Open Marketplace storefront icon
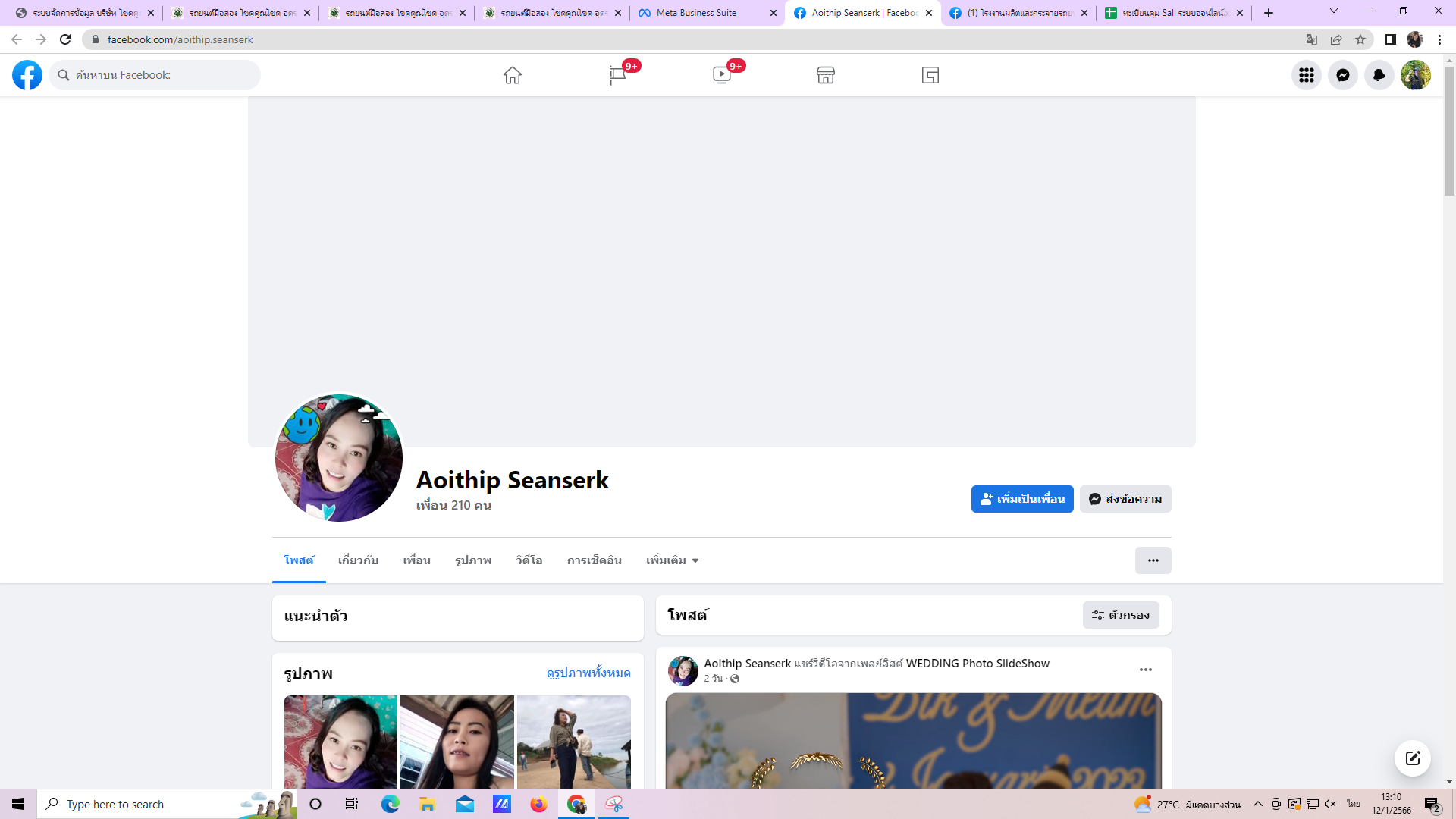This screenshot has width=1456, height=819. click(826, 75)
